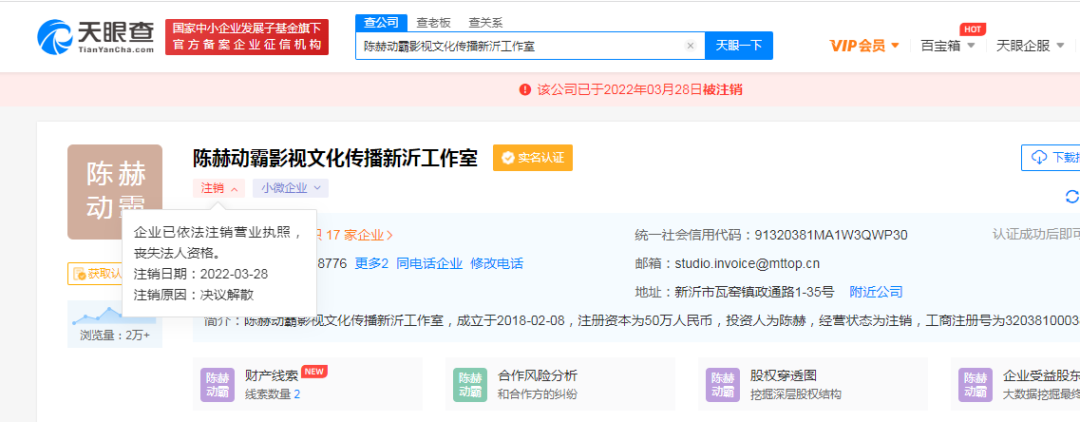
Task: Click 线索数量 2 link
Action: (x=273, y=394)
